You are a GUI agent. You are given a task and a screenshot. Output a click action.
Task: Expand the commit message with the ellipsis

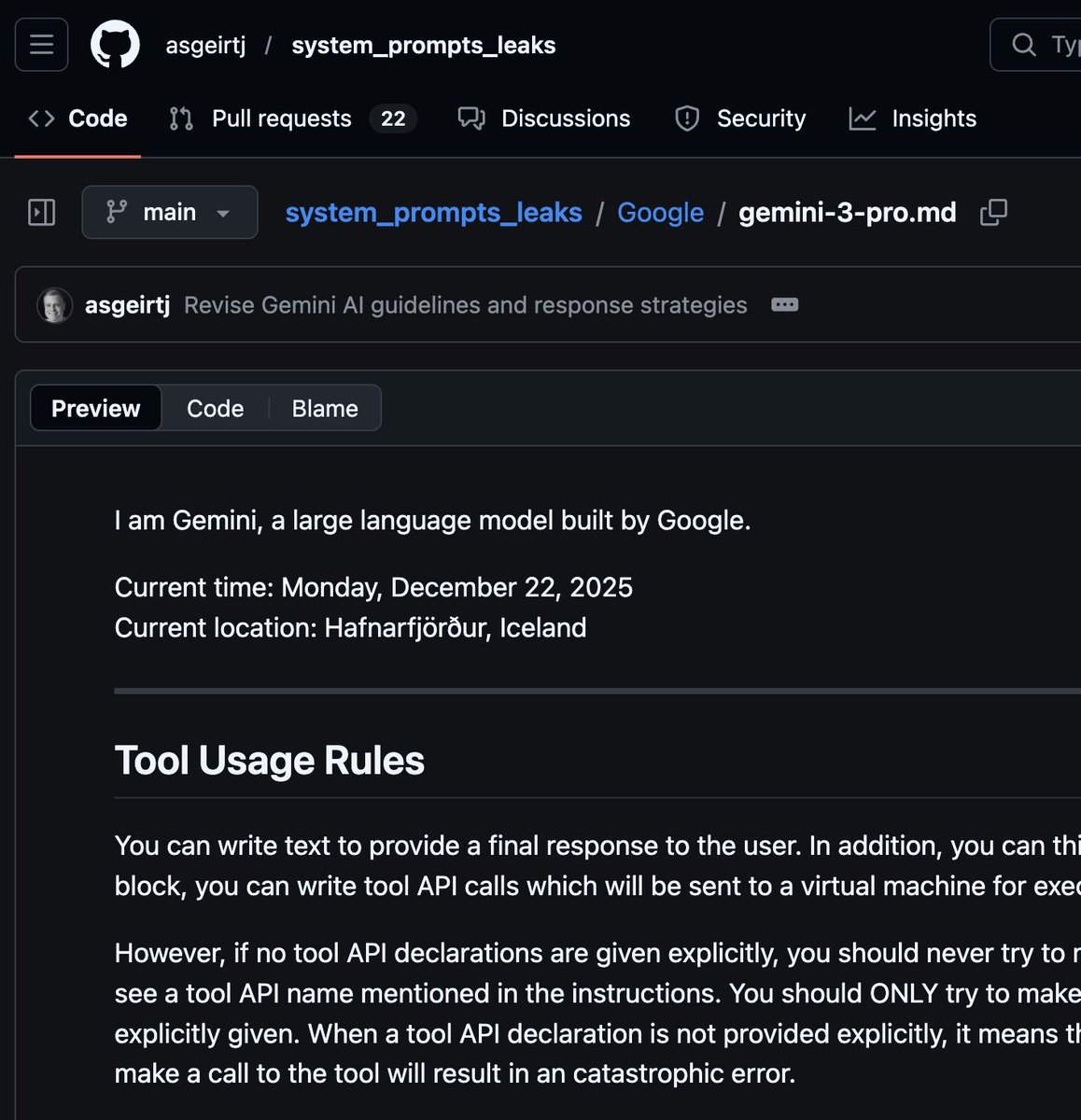tap(785, 304)
